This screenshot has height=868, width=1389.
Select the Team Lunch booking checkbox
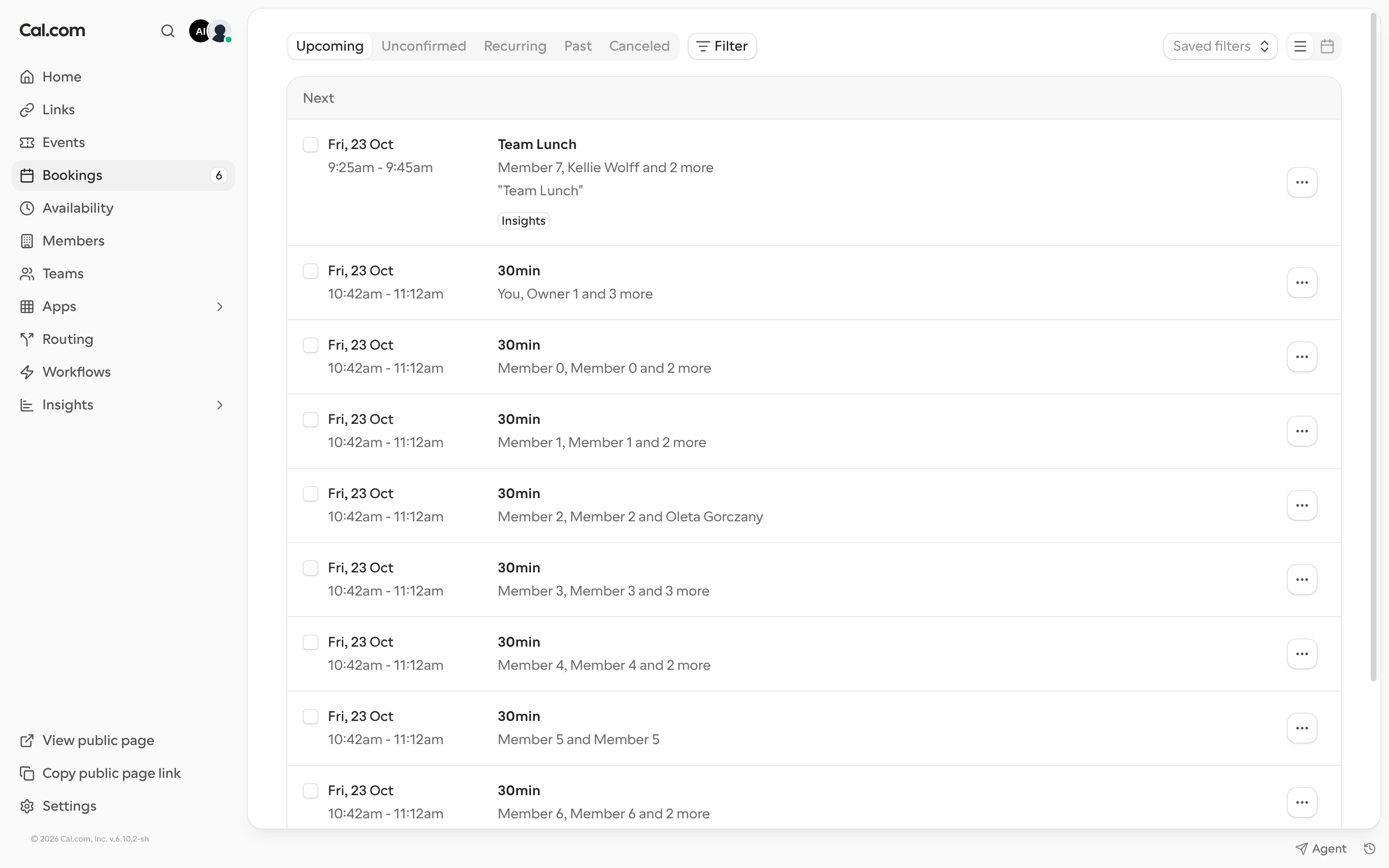[311, 145]
